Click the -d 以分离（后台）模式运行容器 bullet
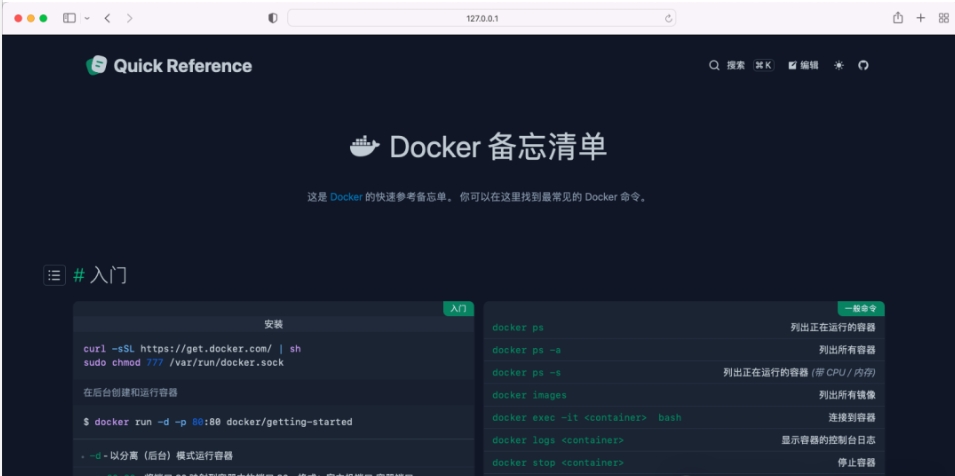 [161, 455]
